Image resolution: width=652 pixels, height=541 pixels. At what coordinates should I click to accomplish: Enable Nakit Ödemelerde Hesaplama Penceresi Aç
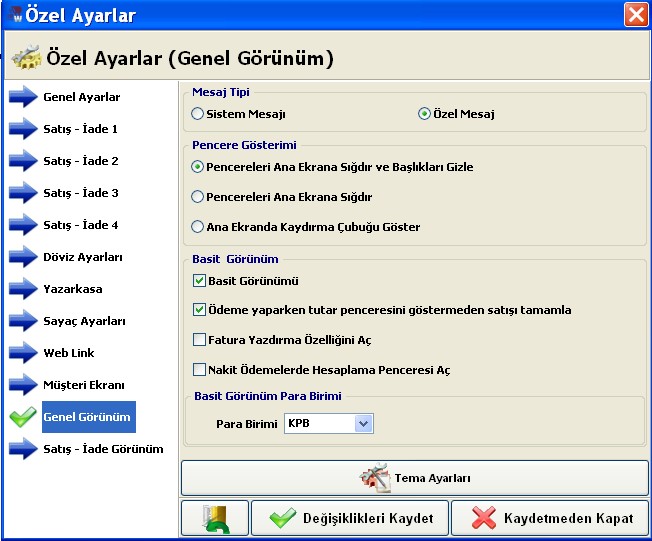coord(199,370)
